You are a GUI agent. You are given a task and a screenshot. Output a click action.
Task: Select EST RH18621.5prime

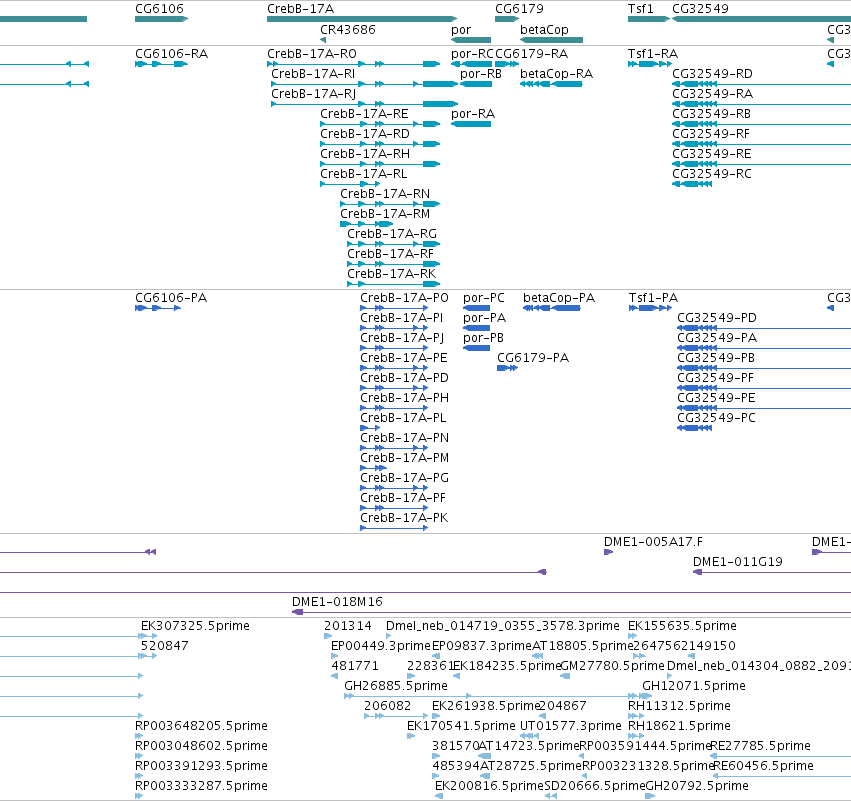tap(678, 726)
